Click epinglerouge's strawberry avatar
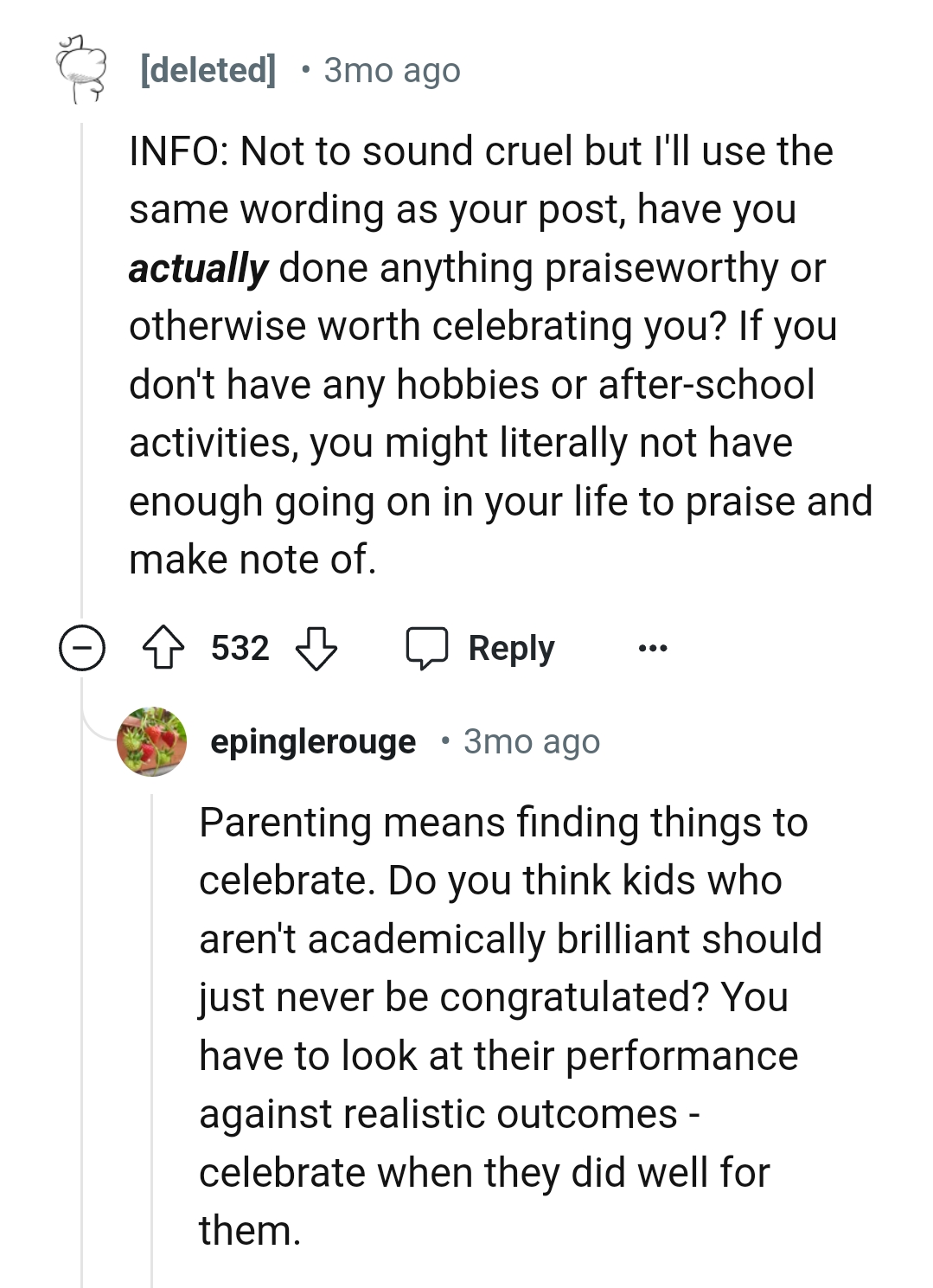 152,741
